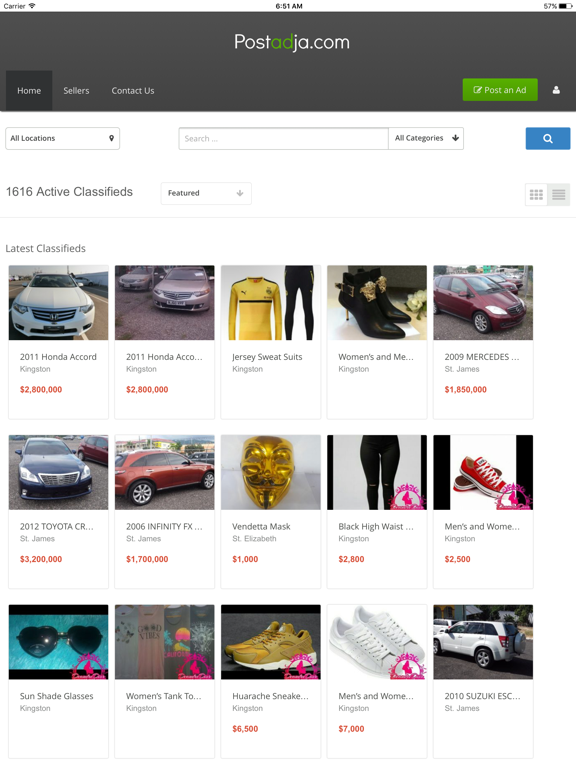Screen dimensions: 576x768
Task: View the red Converse sneakers image
Action: click(483, 472)
